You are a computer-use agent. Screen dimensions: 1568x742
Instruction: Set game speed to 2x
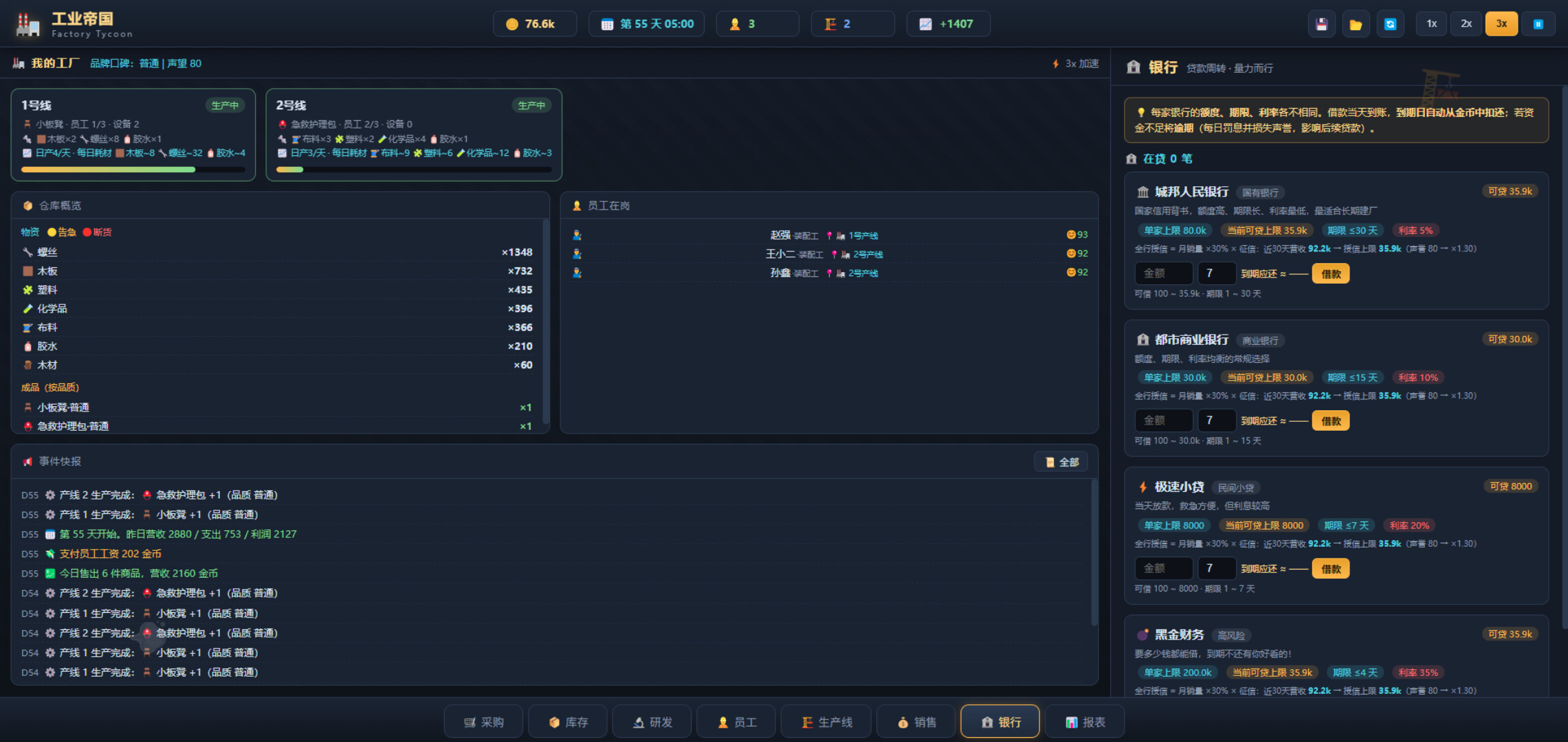1466,24
